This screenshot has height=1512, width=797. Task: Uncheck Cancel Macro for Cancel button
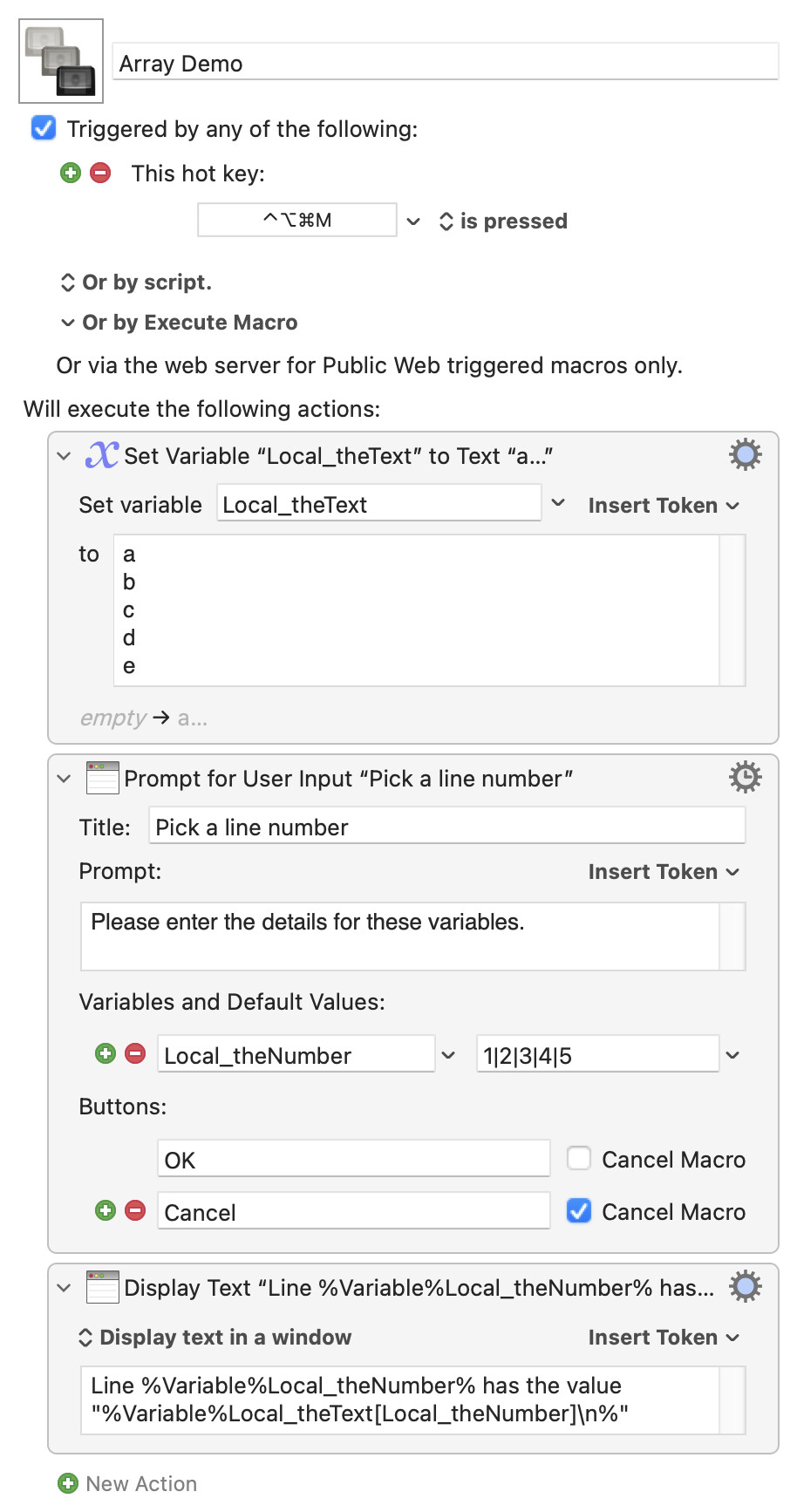tap(579, 1211)
